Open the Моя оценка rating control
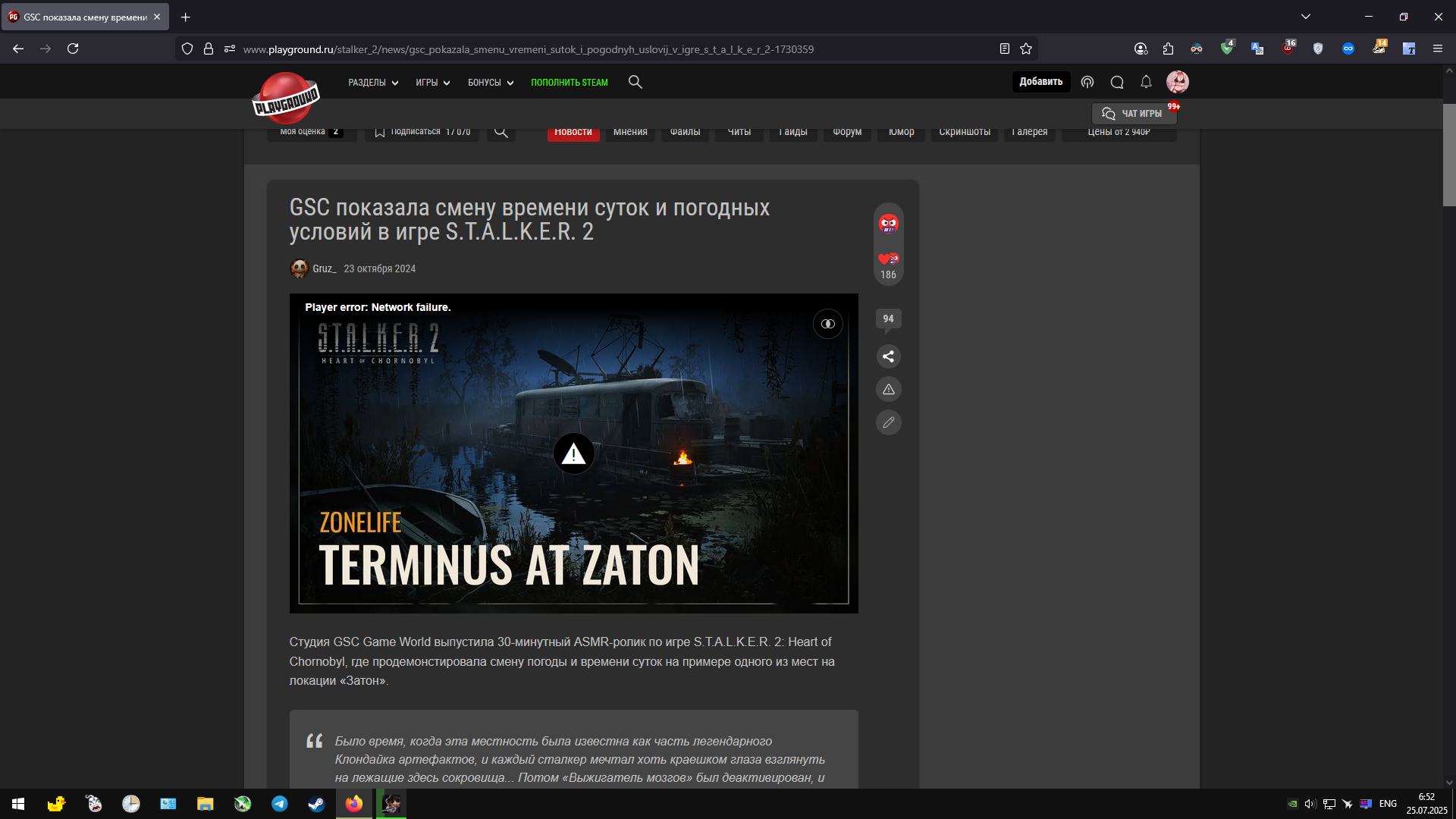 tap(312, 132)
